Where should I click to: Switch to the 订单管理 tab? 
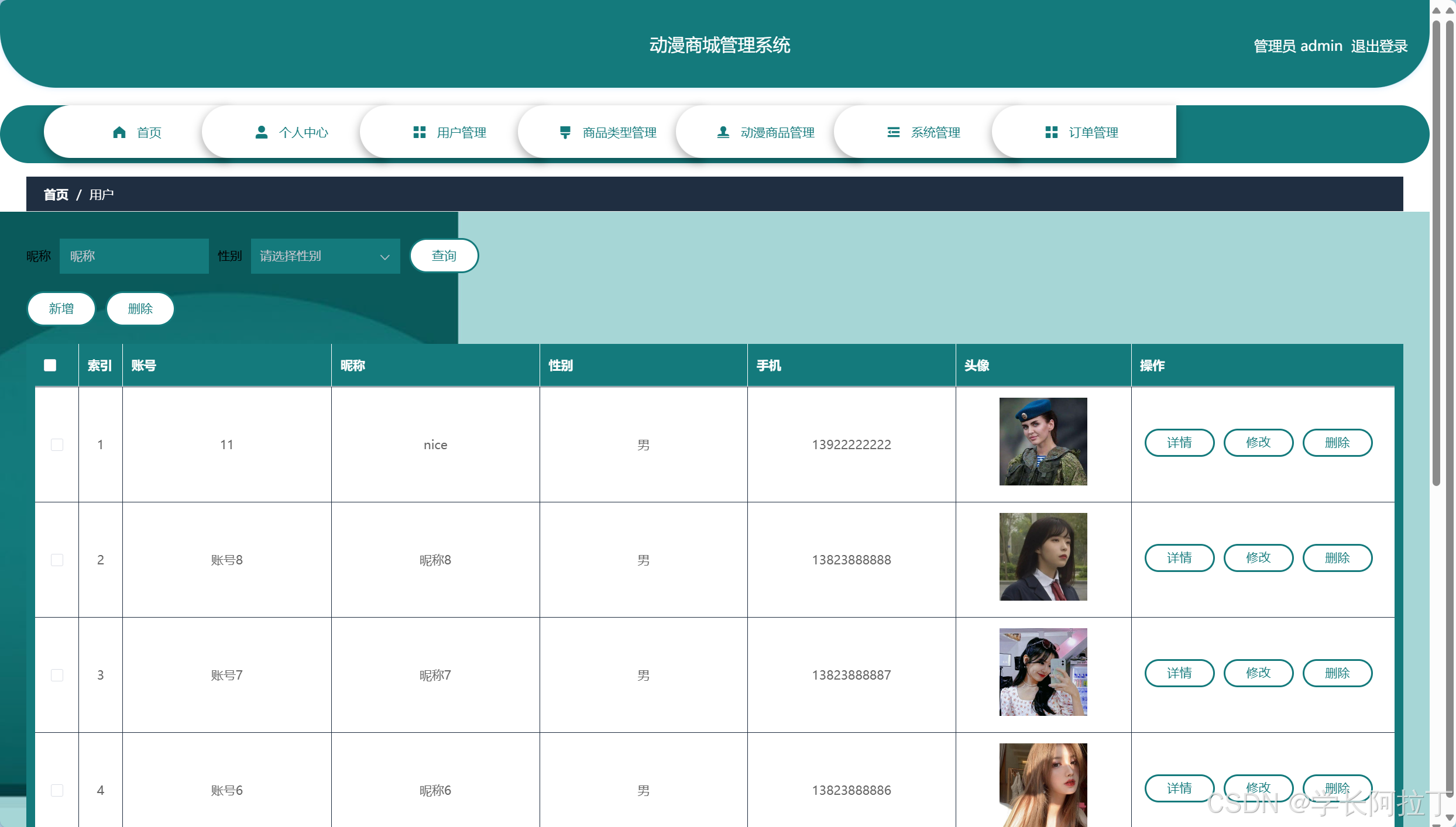pos(1093,132)
